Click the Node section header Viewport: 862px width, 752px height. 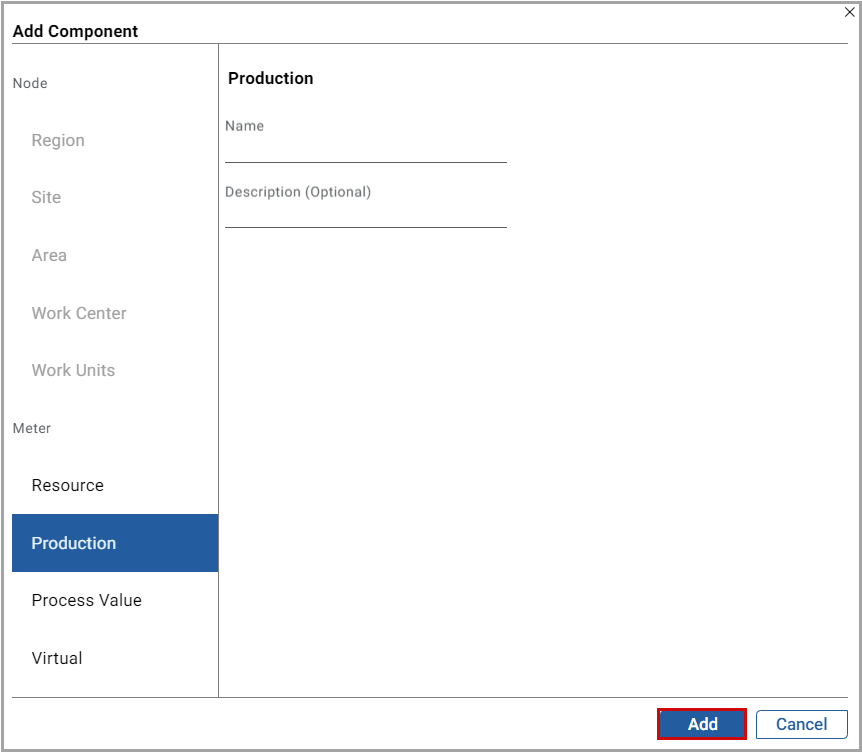30,83
